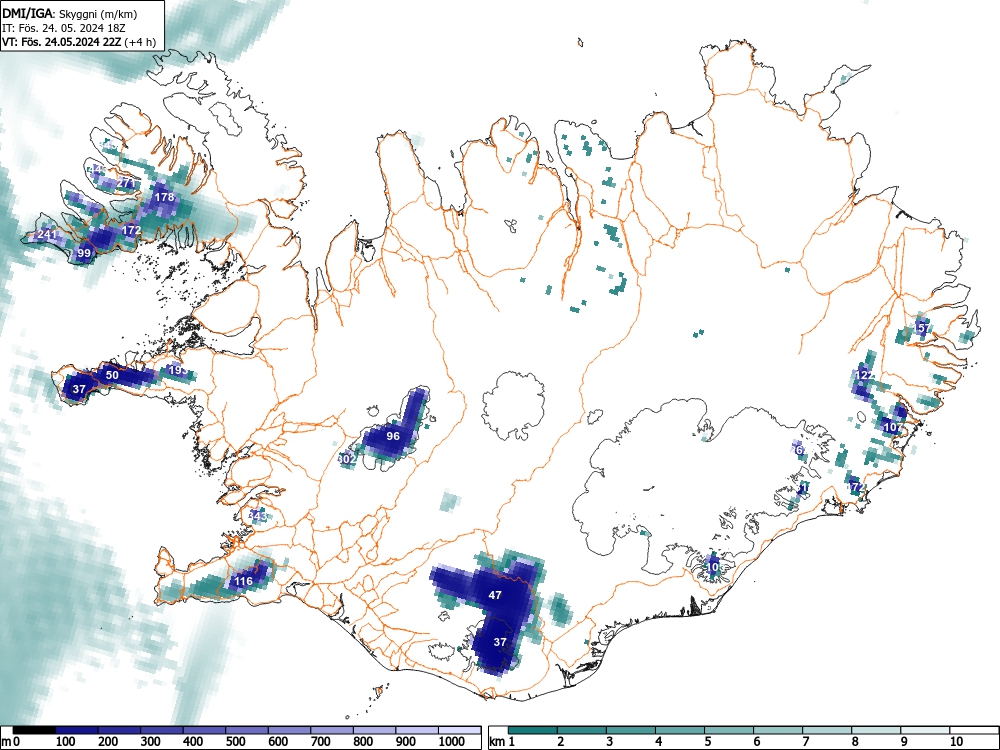Viewport: 1000px width, 750px height.
Task: Click the navy swatch between 100 and 200
Action: pos(77,730)
